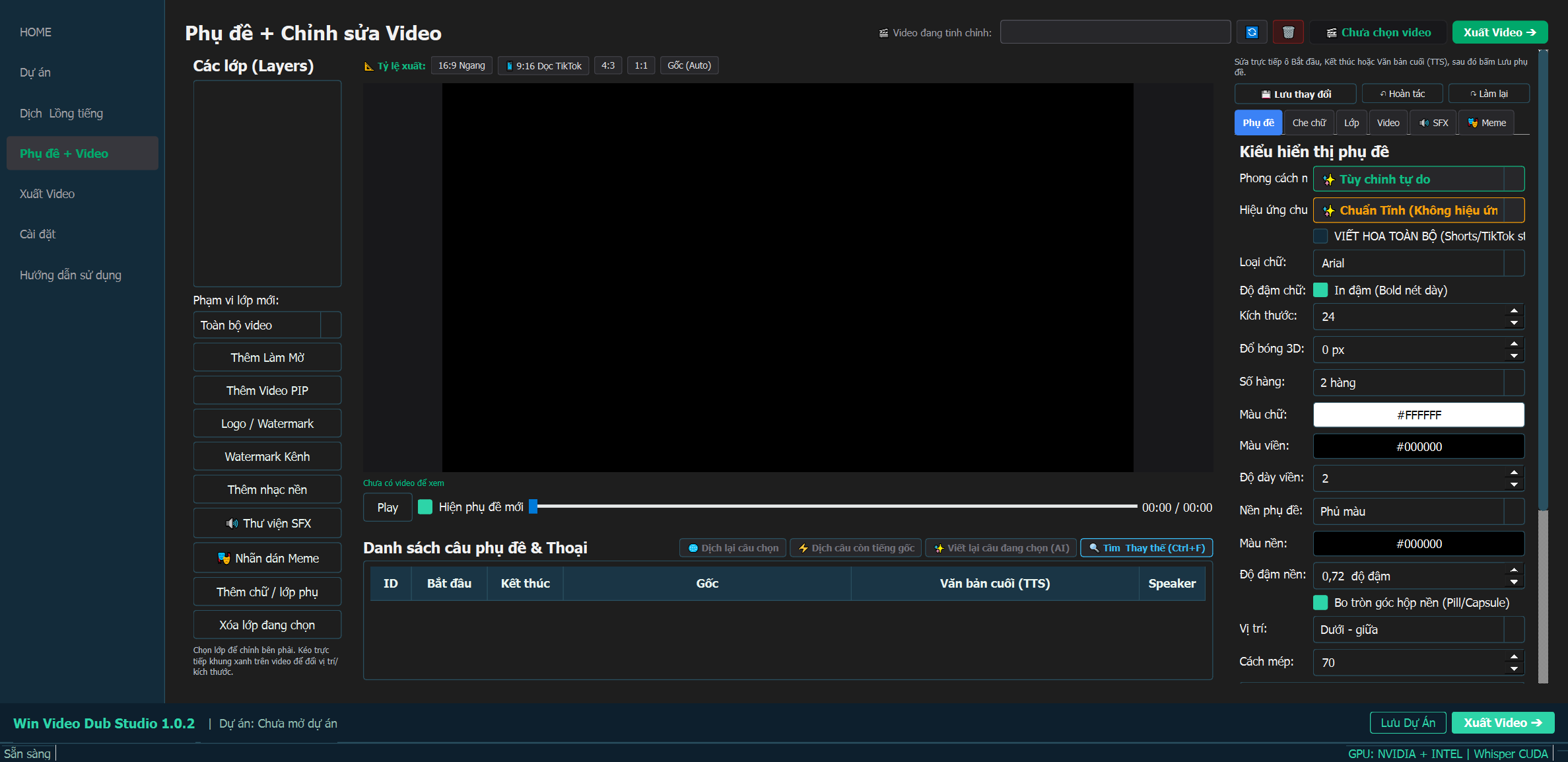This screenshot has height=762, width=1568.
Task: Open the Vị trí Dưới - giữa dropdown
Action: point(1418,629)
